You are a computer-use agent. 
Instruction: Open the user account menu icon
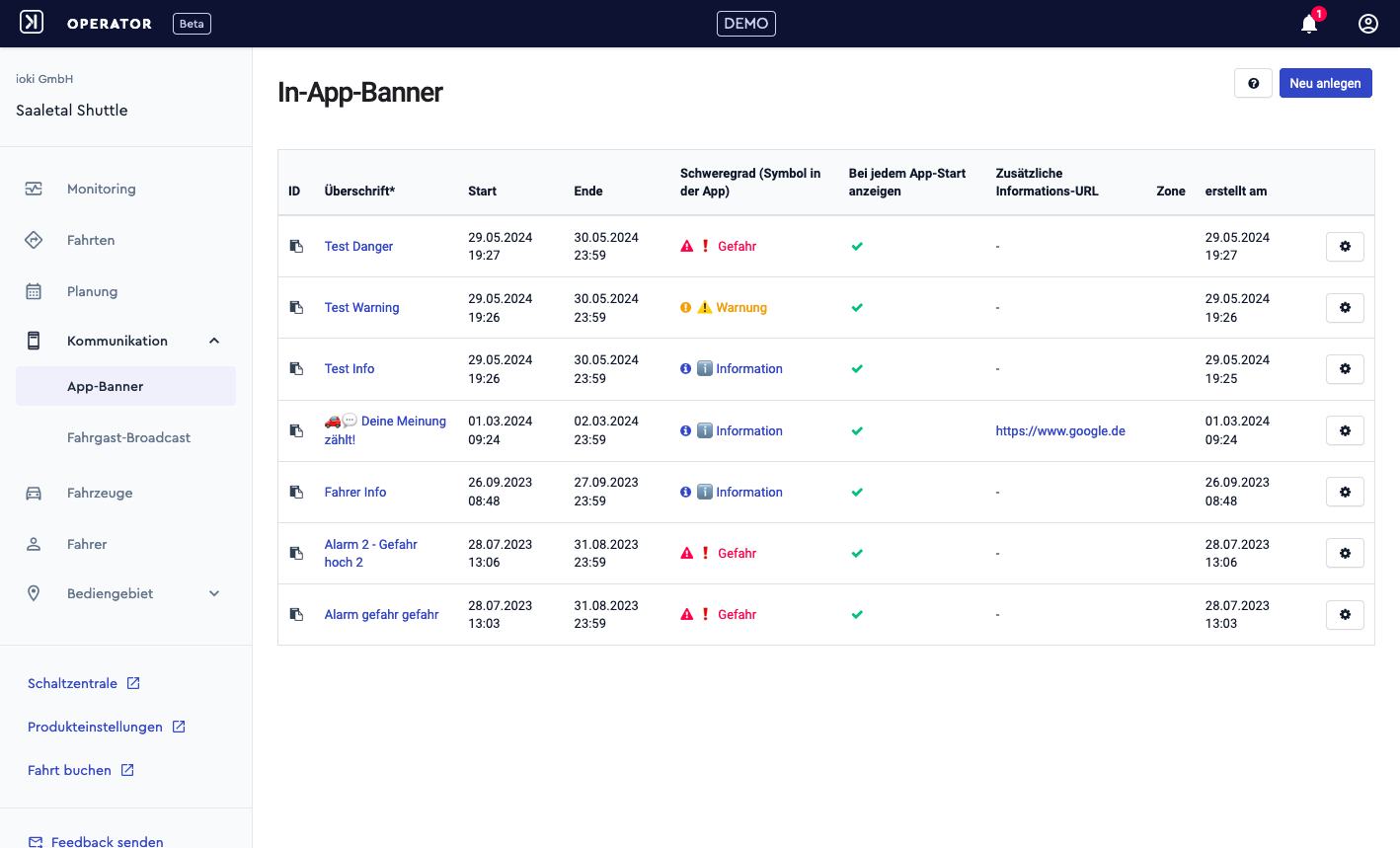(x=1368, y=24)
